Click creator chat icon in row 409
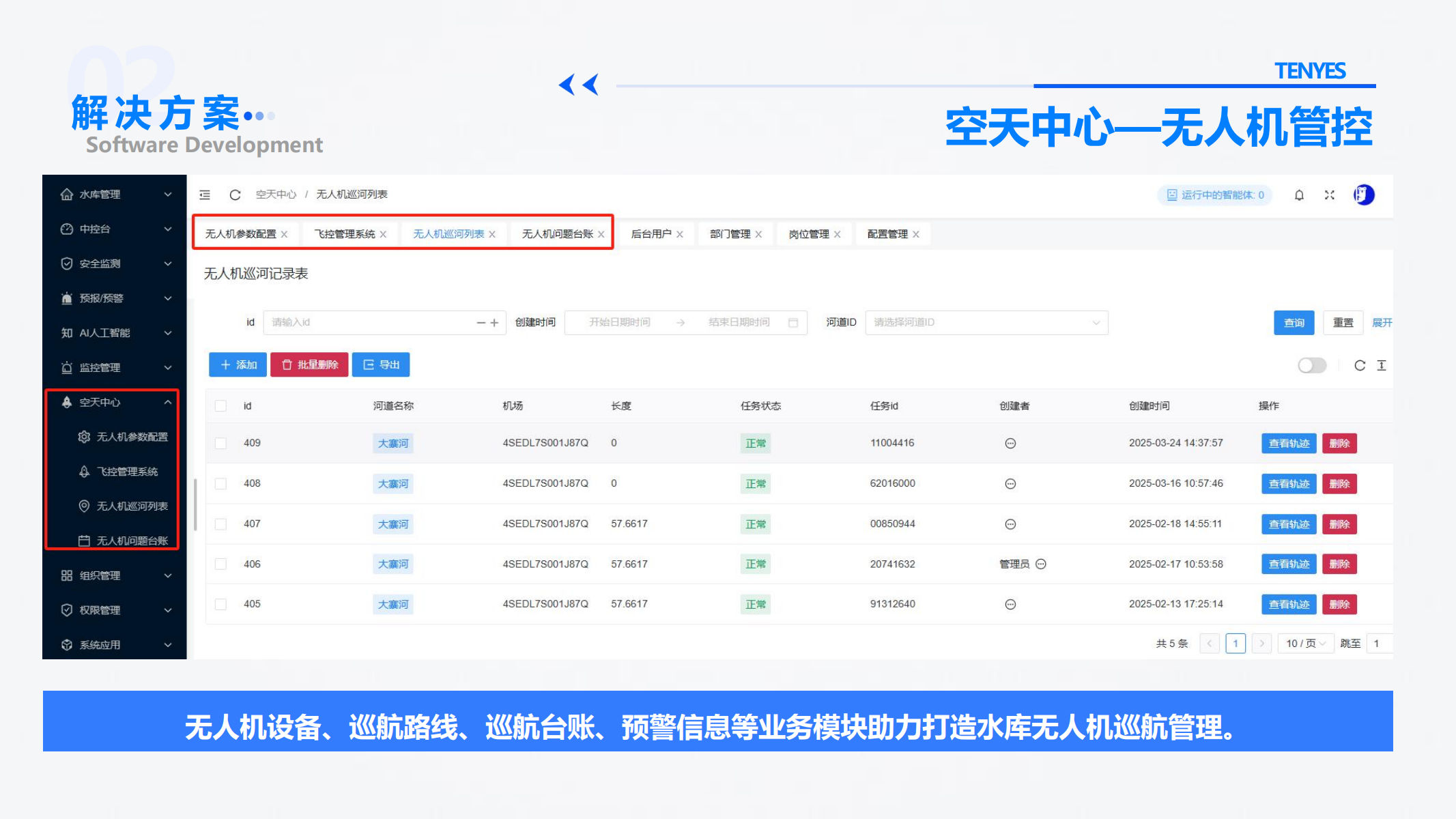The height and width of the screenshot is (819, 1456). click(1010, 444)
